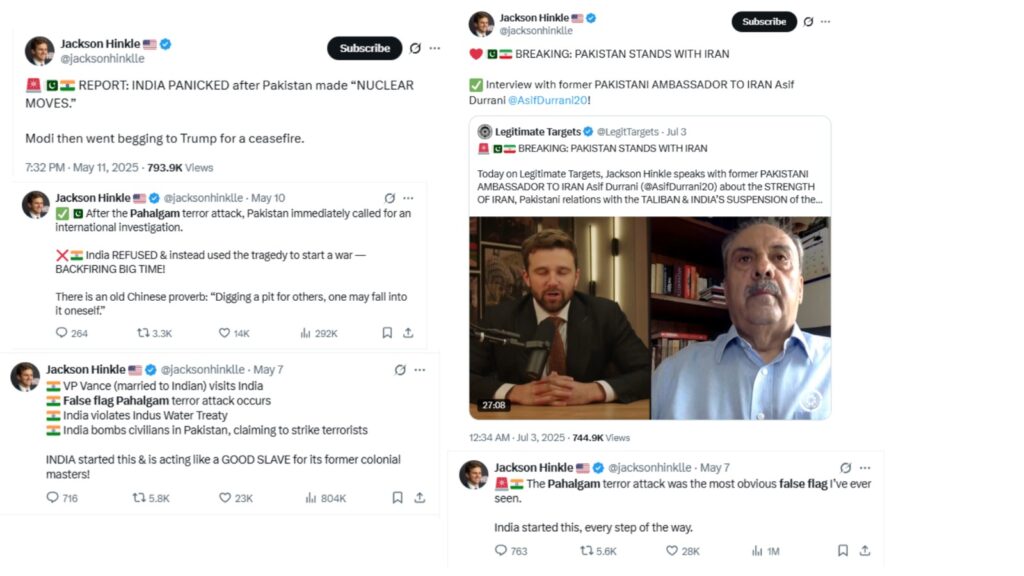Toggle like on the tweet with 28K likes
This screenshot has height=576, width=1024.
[x=672, y=550]
